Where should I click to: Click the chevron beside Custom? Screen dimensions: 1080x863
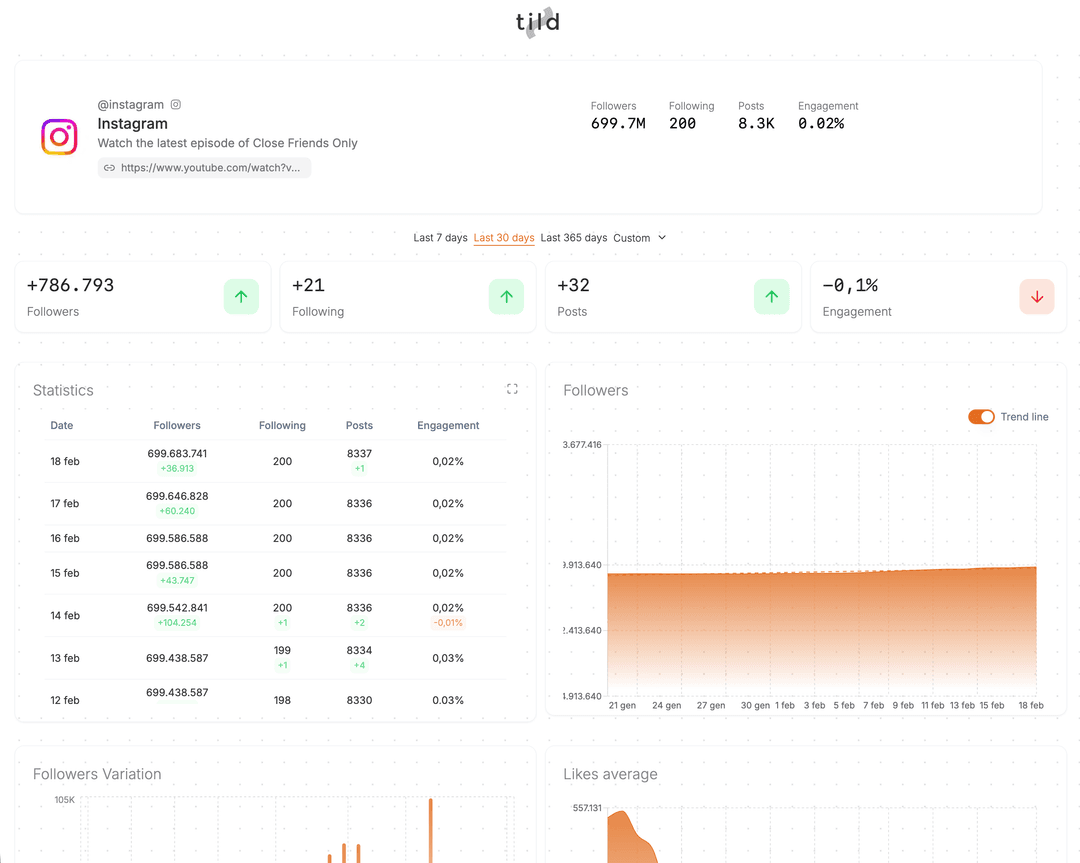click(x=662, y=238)
